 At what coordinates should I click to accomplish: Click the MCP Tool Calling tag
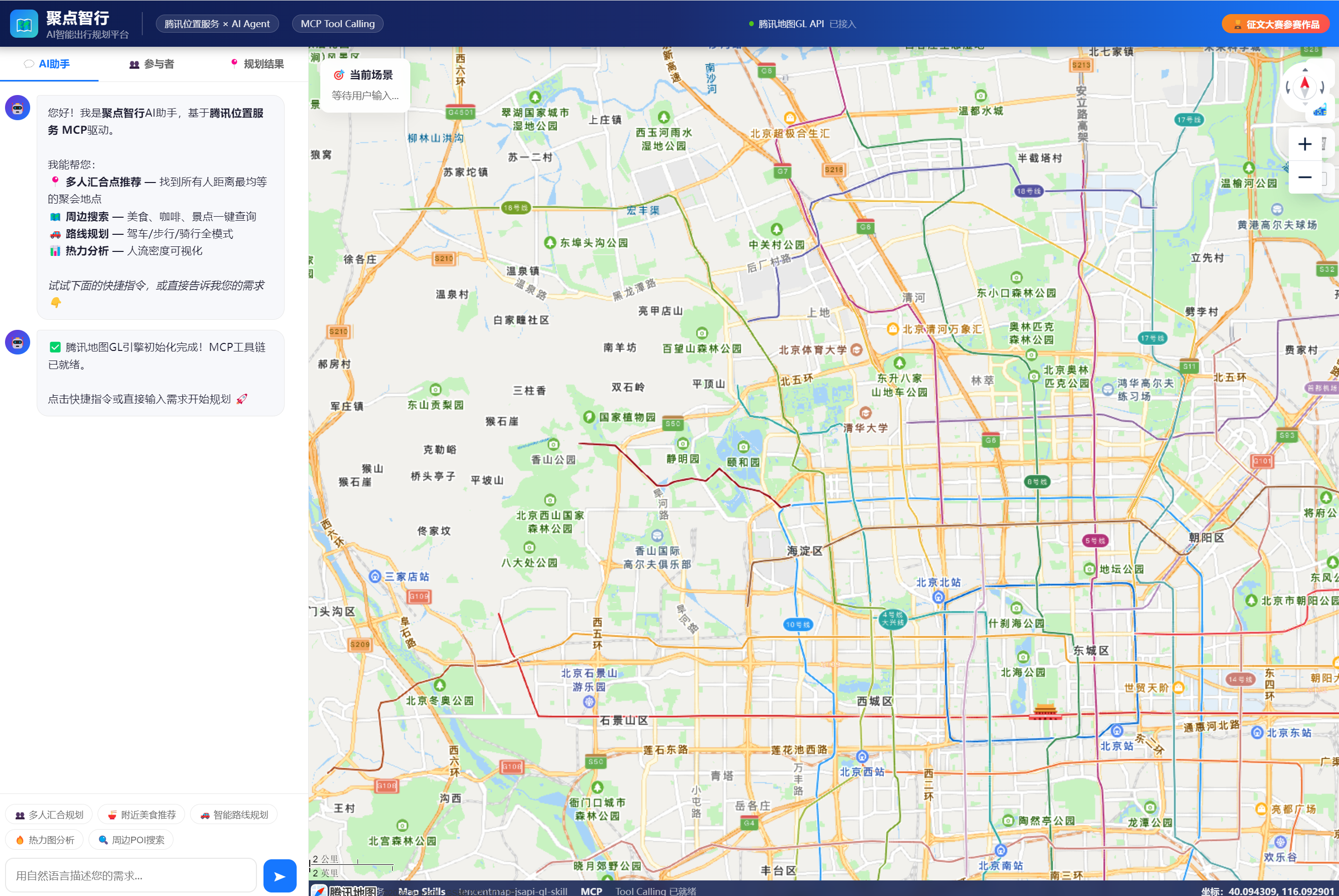tap(337, 24)
